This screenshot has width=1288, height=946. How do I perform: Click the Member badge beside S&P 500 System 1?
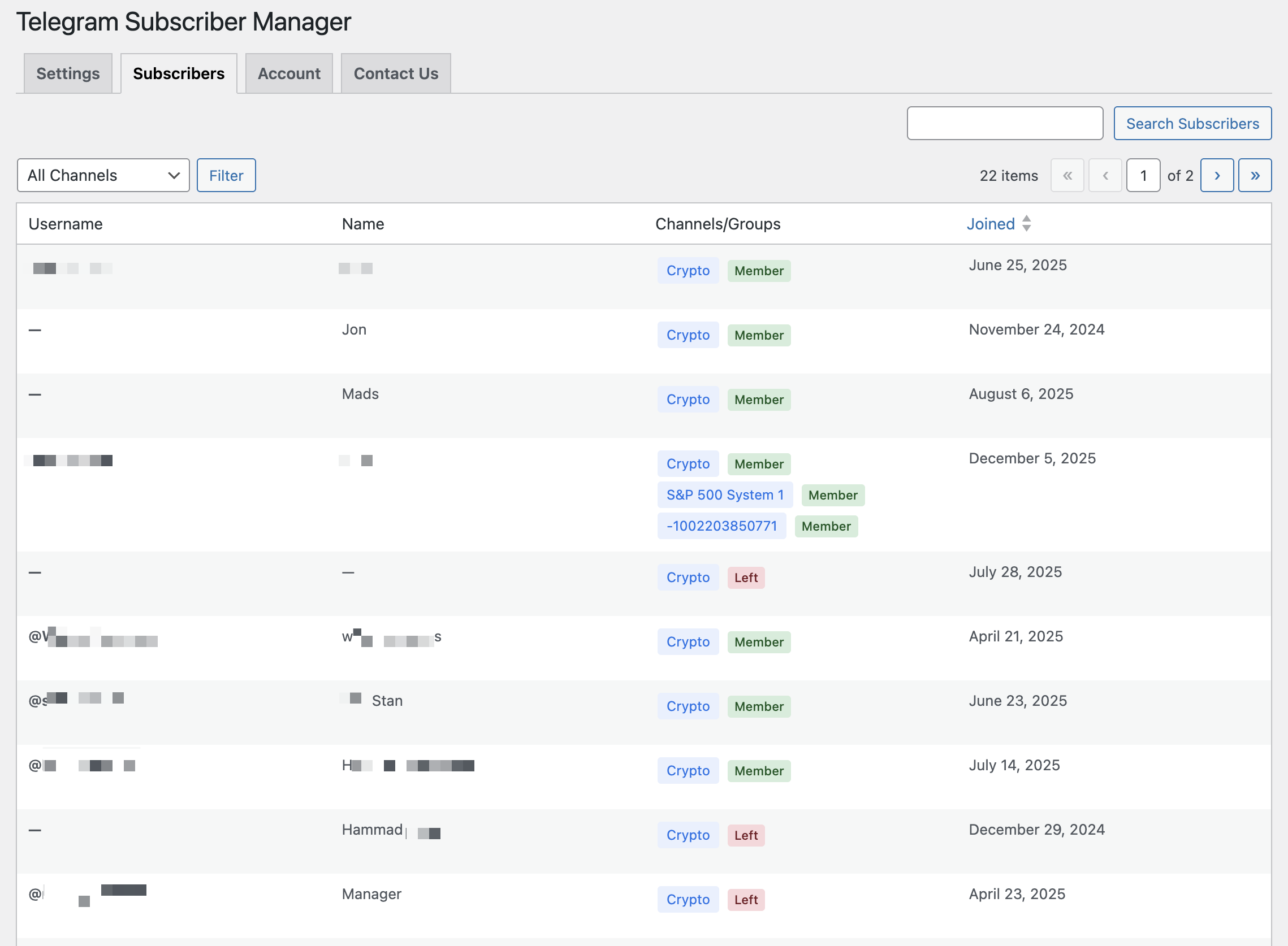pyautogui.click(x=833, y=496)
